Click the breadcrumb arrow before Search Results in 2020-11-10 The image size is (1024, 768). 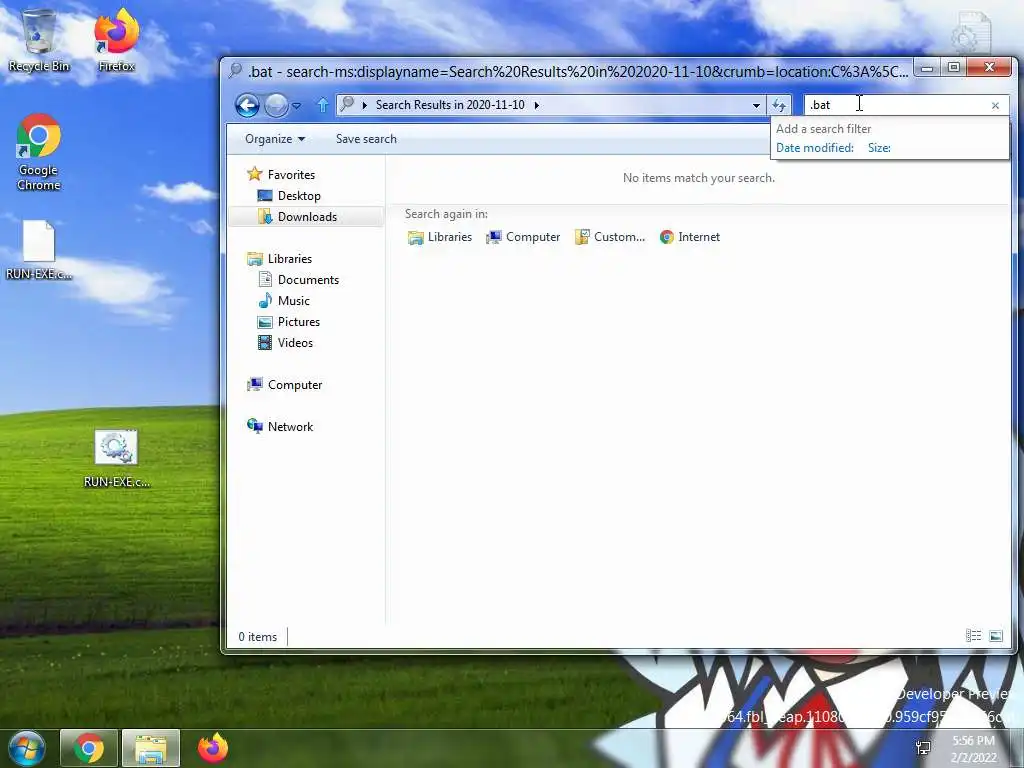tap(364, 105)
